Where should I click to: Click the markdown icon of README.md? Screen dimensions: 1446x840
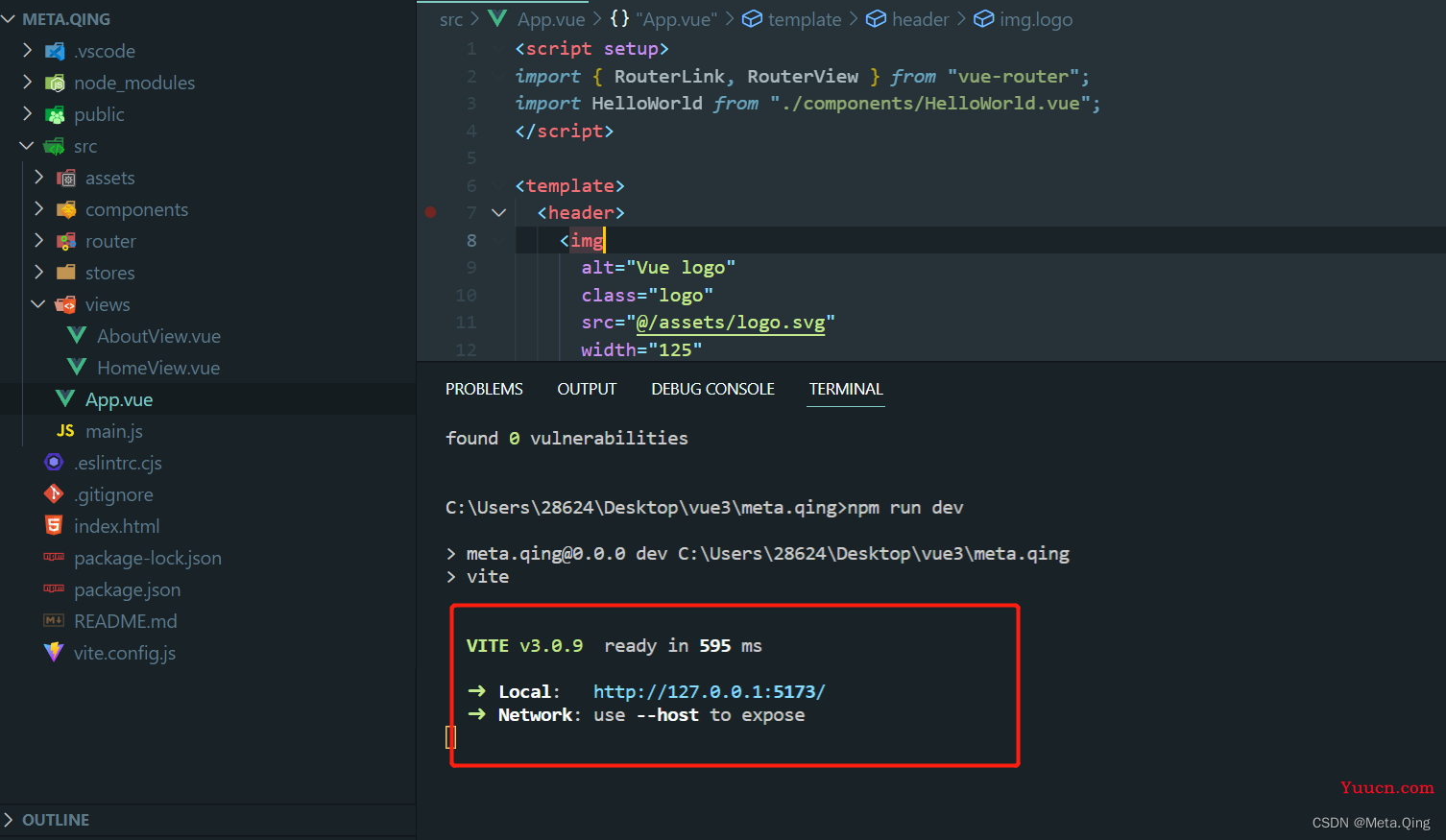[x=55, y=620]
